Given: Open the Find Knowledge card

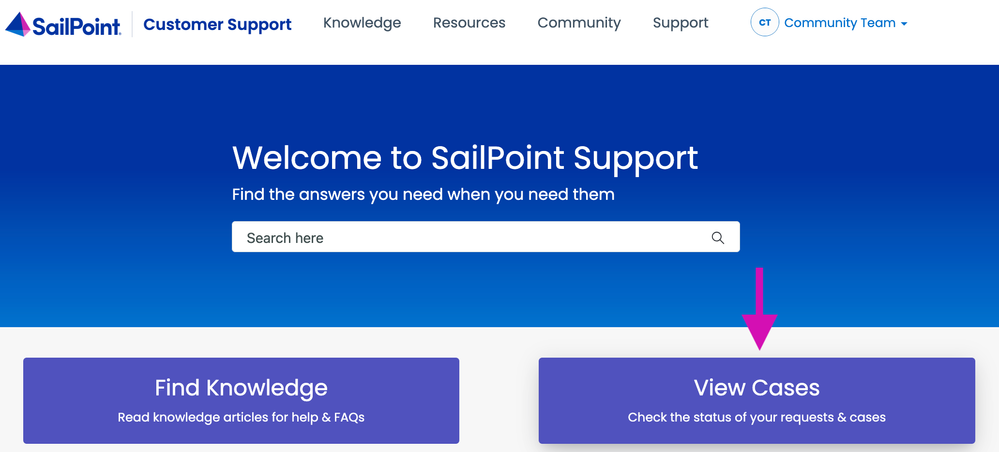Looking at the screenshot, I should 241,400.
